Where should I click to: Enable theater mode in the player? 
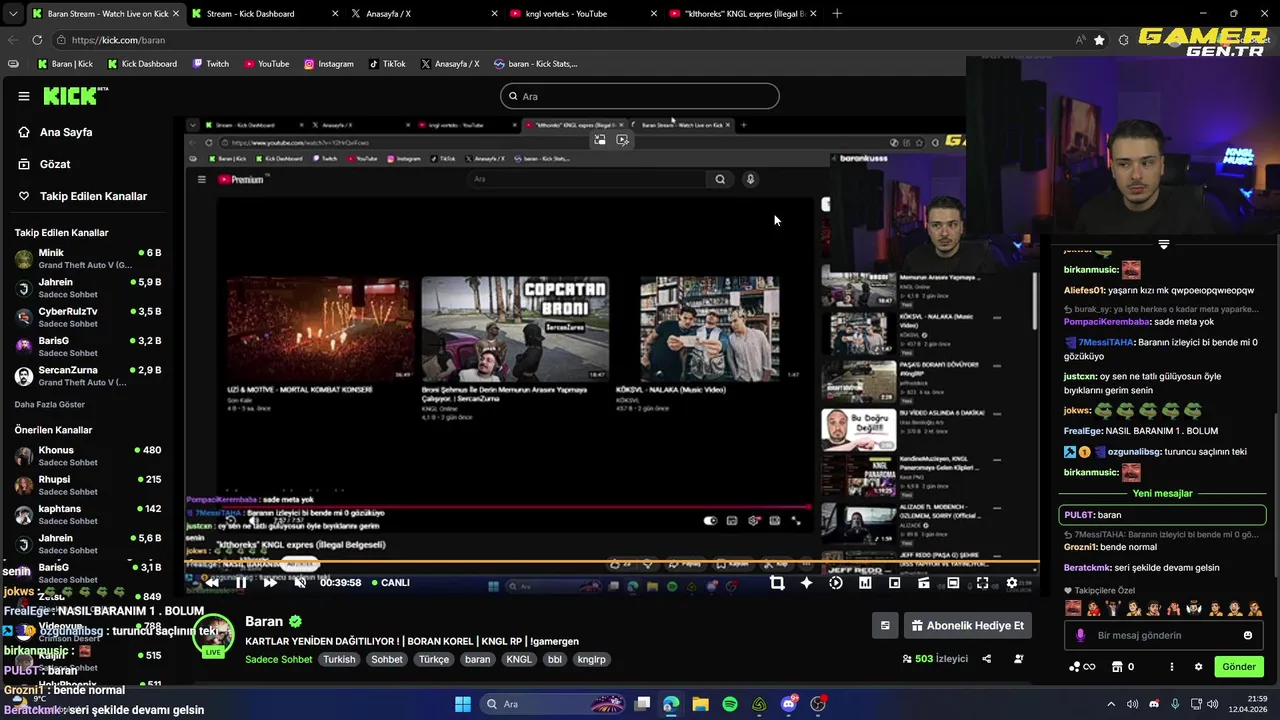pyautogui.click(x=953, y=583)
